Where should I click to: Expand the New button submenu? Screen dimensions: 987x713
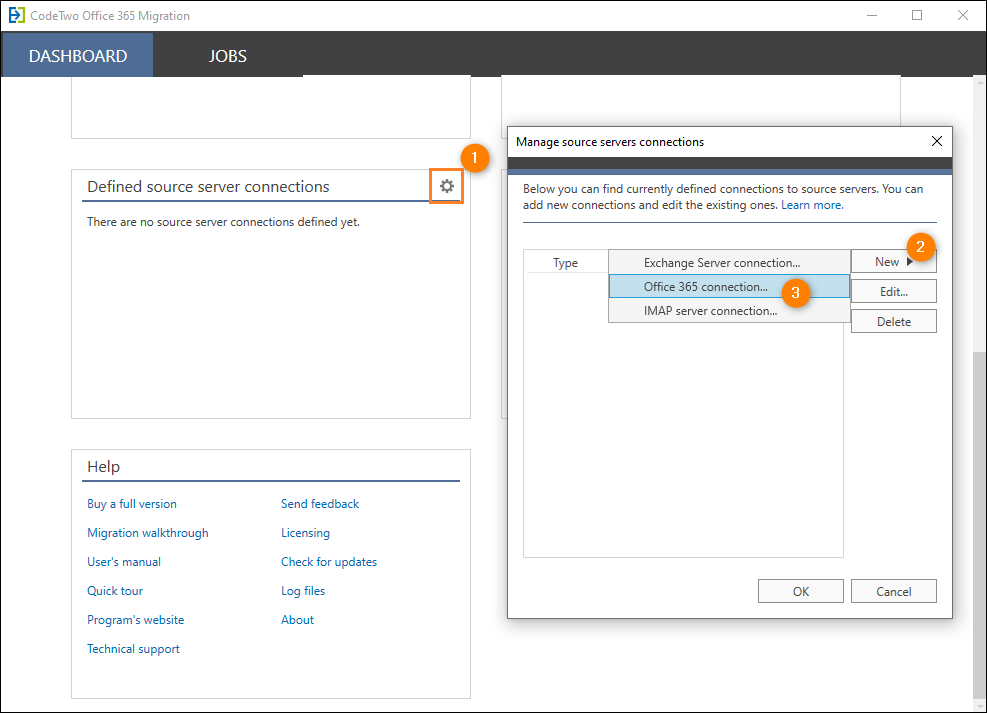[893, 261]
